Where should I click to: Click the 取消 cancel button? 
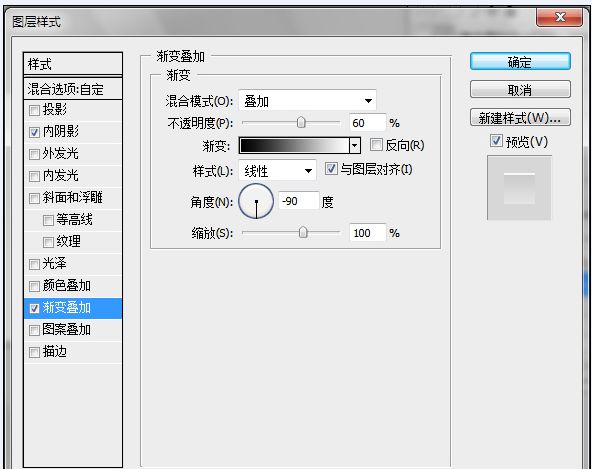click(520, 89)
